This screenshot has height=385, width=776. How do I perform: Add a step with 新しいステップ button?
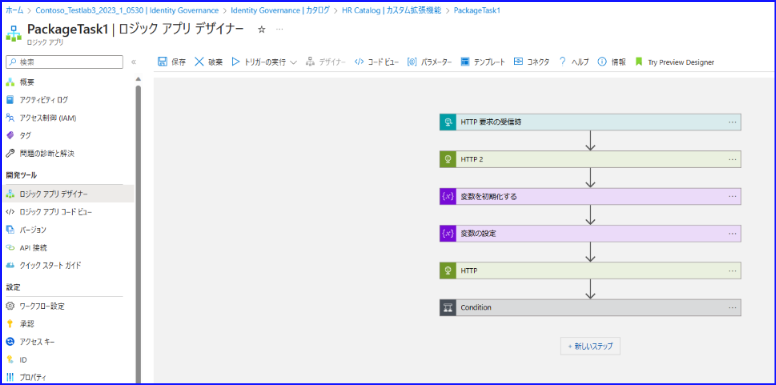tap(590, 346)
